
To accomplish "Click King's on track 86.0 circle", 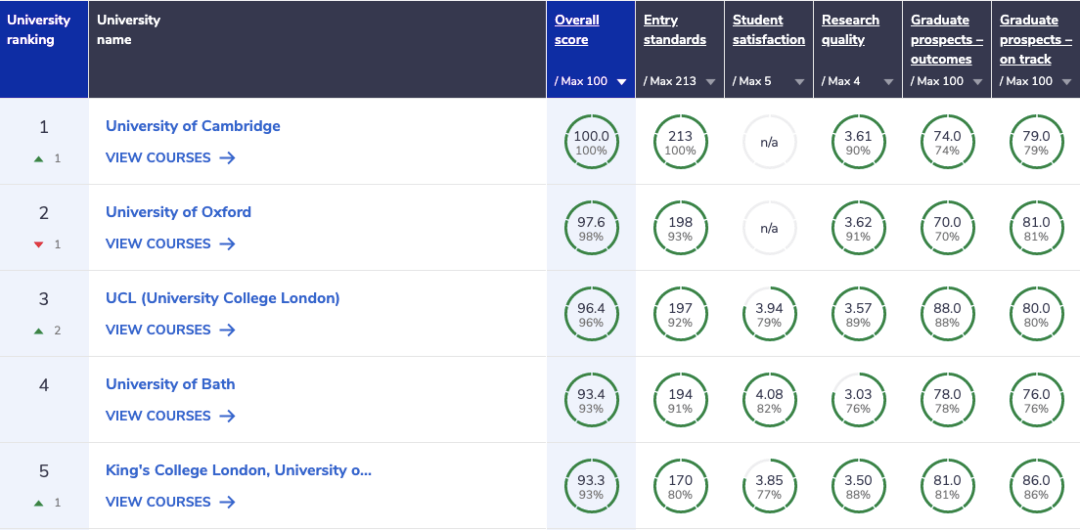I will (x=1036, y=487).
